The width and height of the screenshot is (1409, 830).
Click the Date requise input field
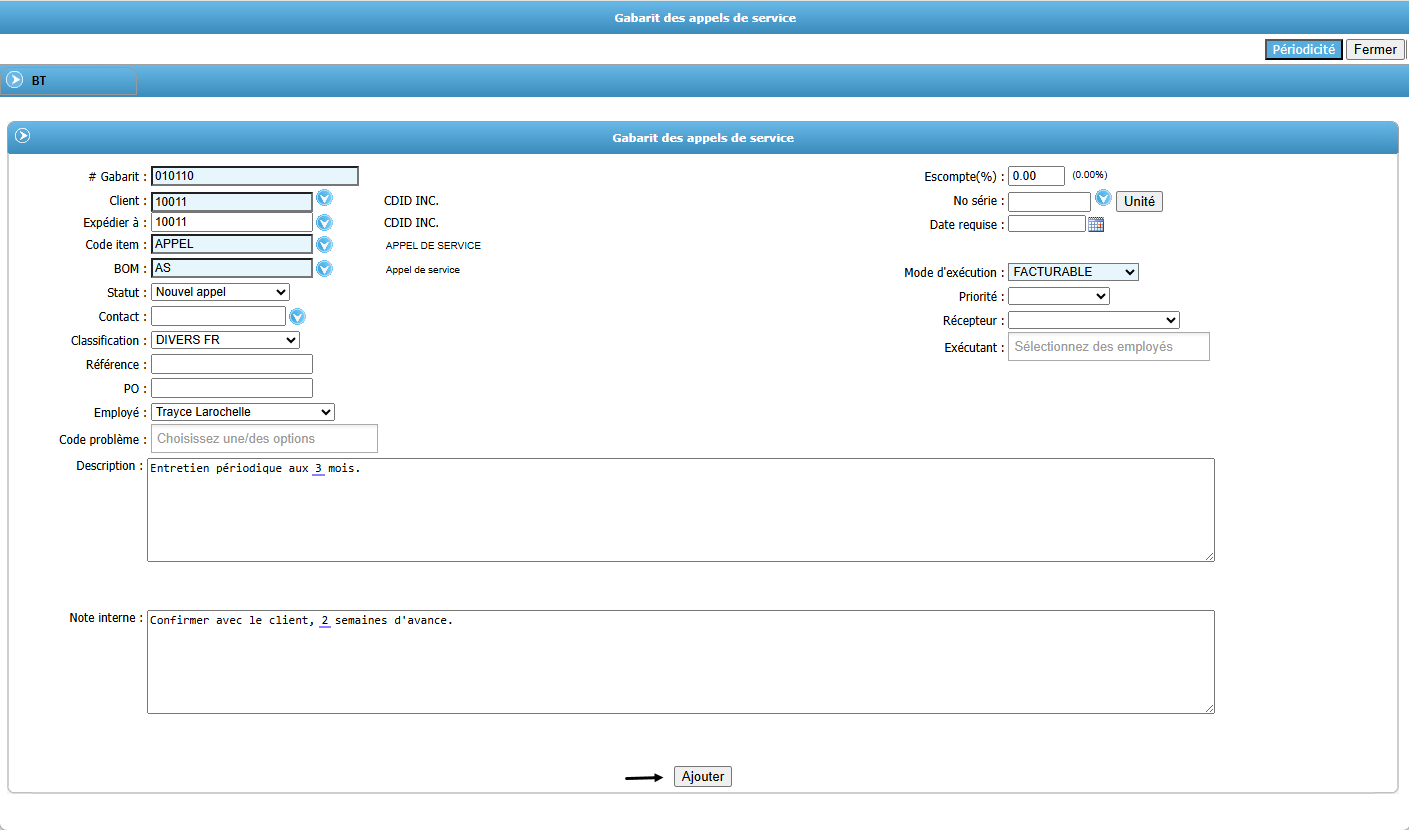coord(1046,224)
